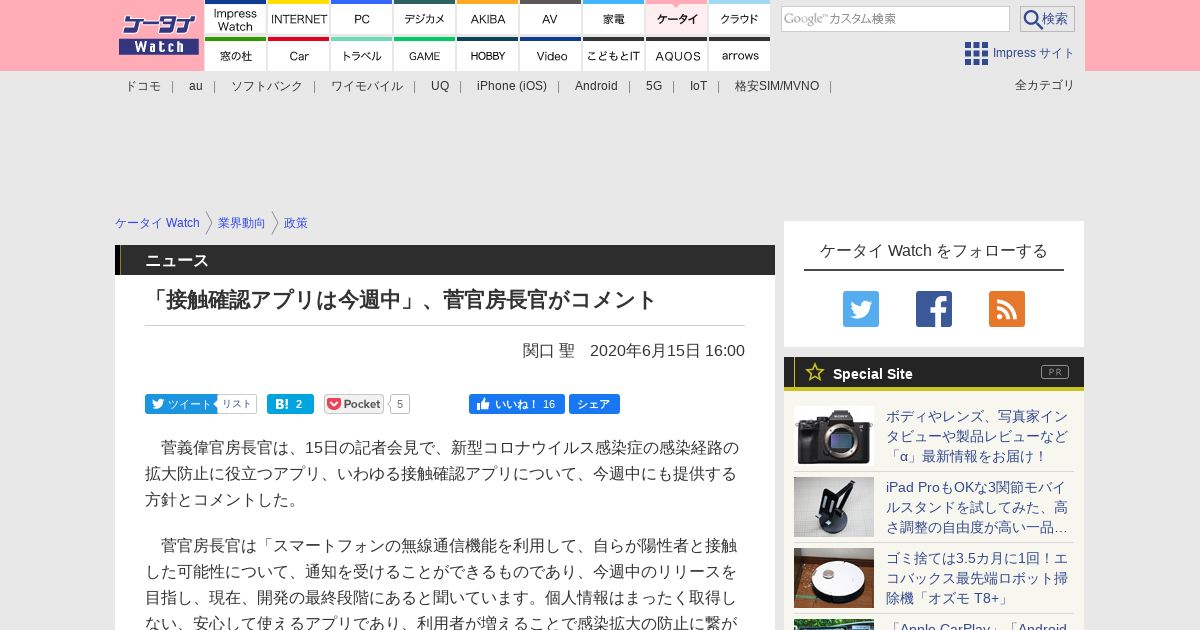Open the HOBBY nav tab
This screenshot has height=630, width=1200.
pos(488,55)
